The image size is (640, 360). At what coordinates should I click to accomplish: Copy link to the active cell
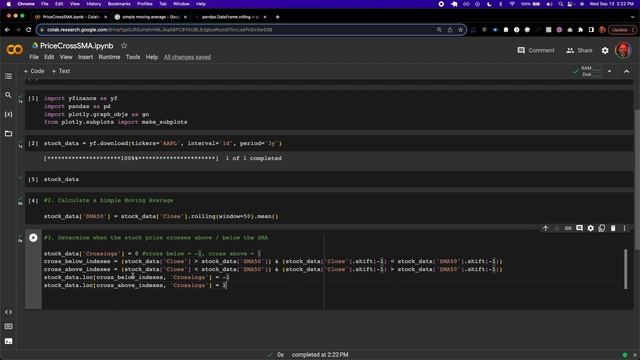coord(568,228)
